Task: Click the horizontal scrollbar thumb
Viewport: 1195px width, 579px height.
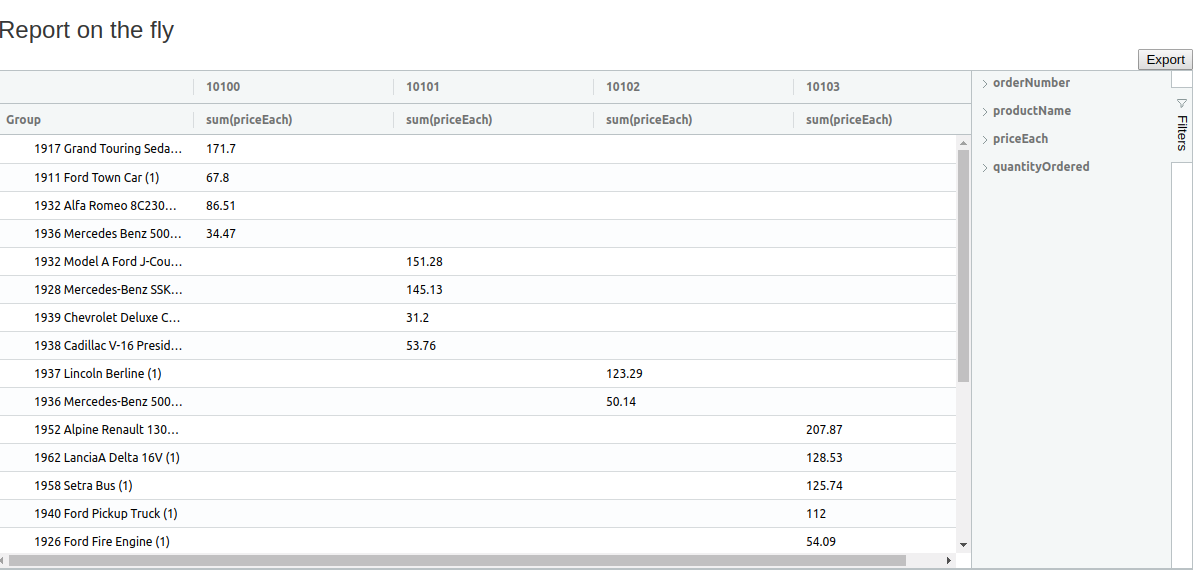Action: (x=457, y=561)
